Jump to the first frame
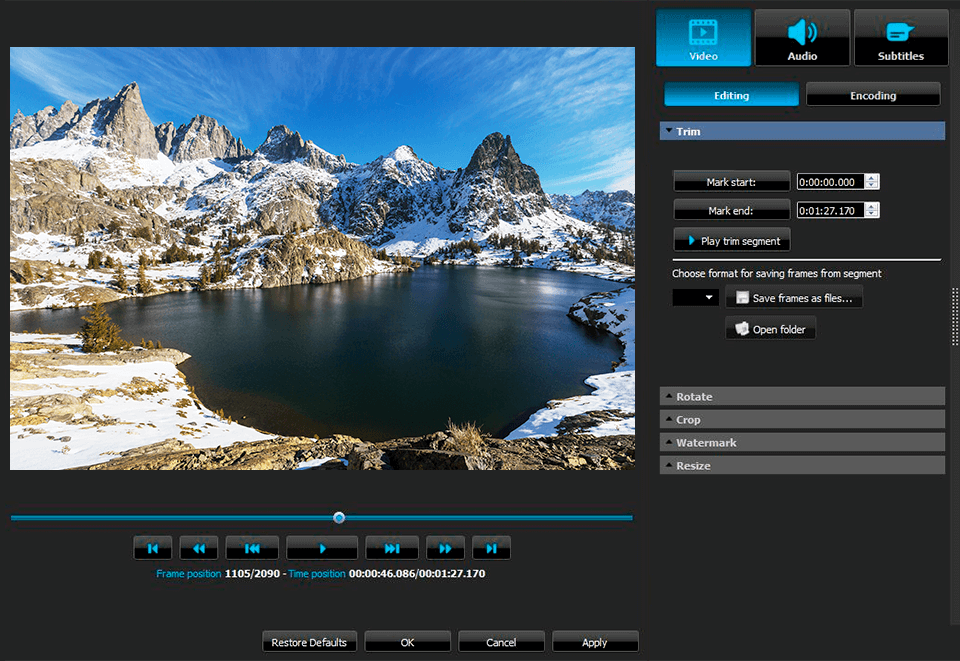The image size is (960, 661). (x=152, y=547)
